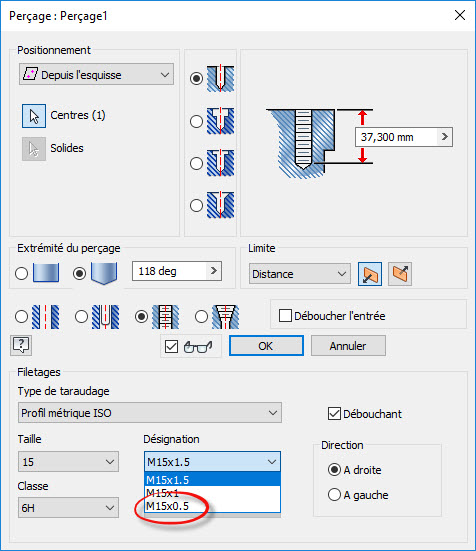Open the Classe dropdown showing 6H
476x551 pixels.
coord(68,508)
